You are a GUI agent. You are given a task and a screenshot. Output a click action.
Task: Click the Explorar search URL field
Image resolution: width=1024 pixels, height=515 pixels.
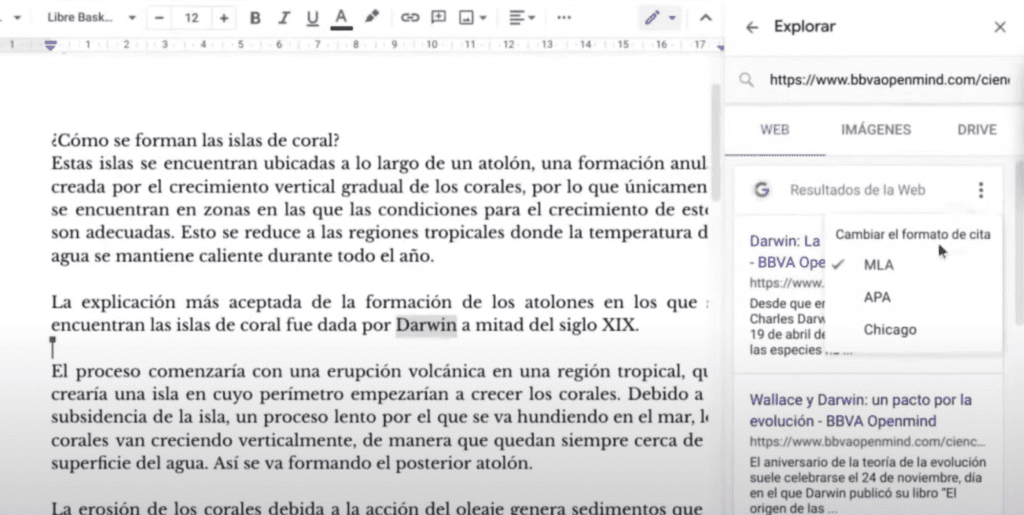(x=880, y=81)
